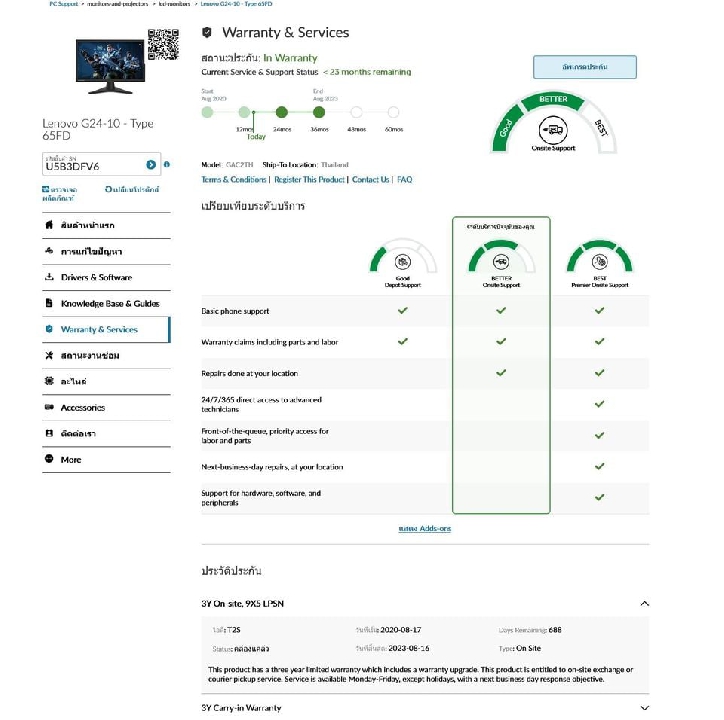Click the 60mos timeline marker

coord(393,112)
